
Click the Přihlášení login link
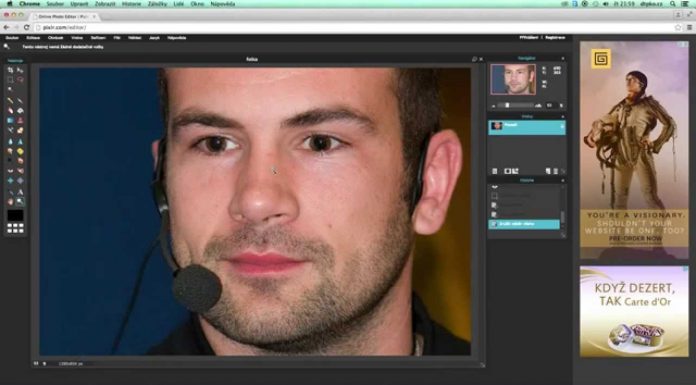[x=529, y=38]
